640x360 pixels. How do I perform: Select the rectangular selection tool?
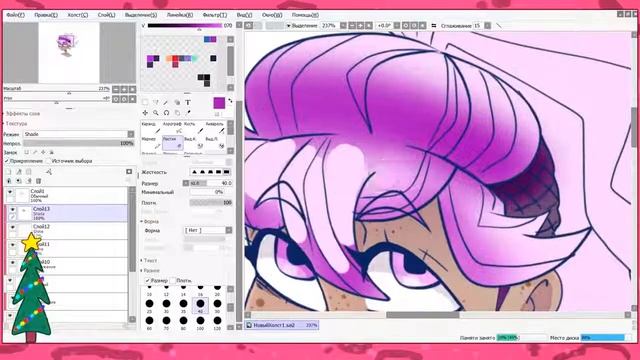tap(145, 102)
